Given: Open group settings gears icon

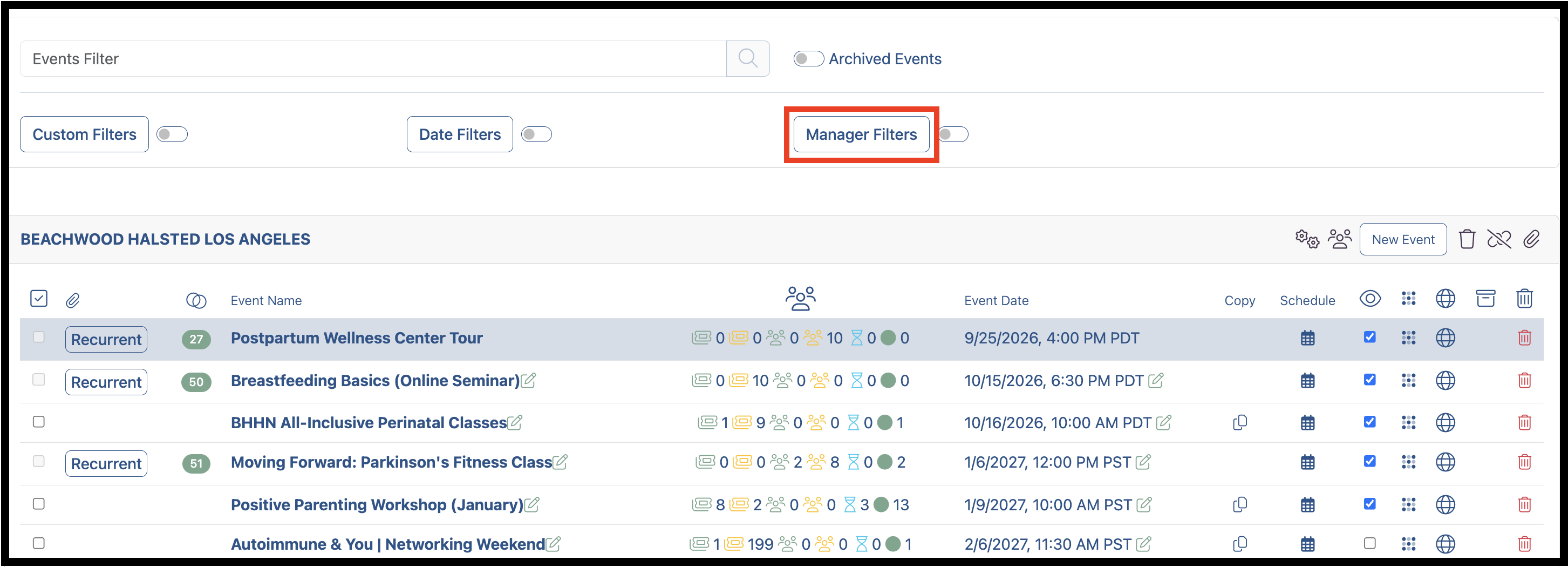Looking at the screenshot, I should pyautogui.click(x=1307, y=239).
